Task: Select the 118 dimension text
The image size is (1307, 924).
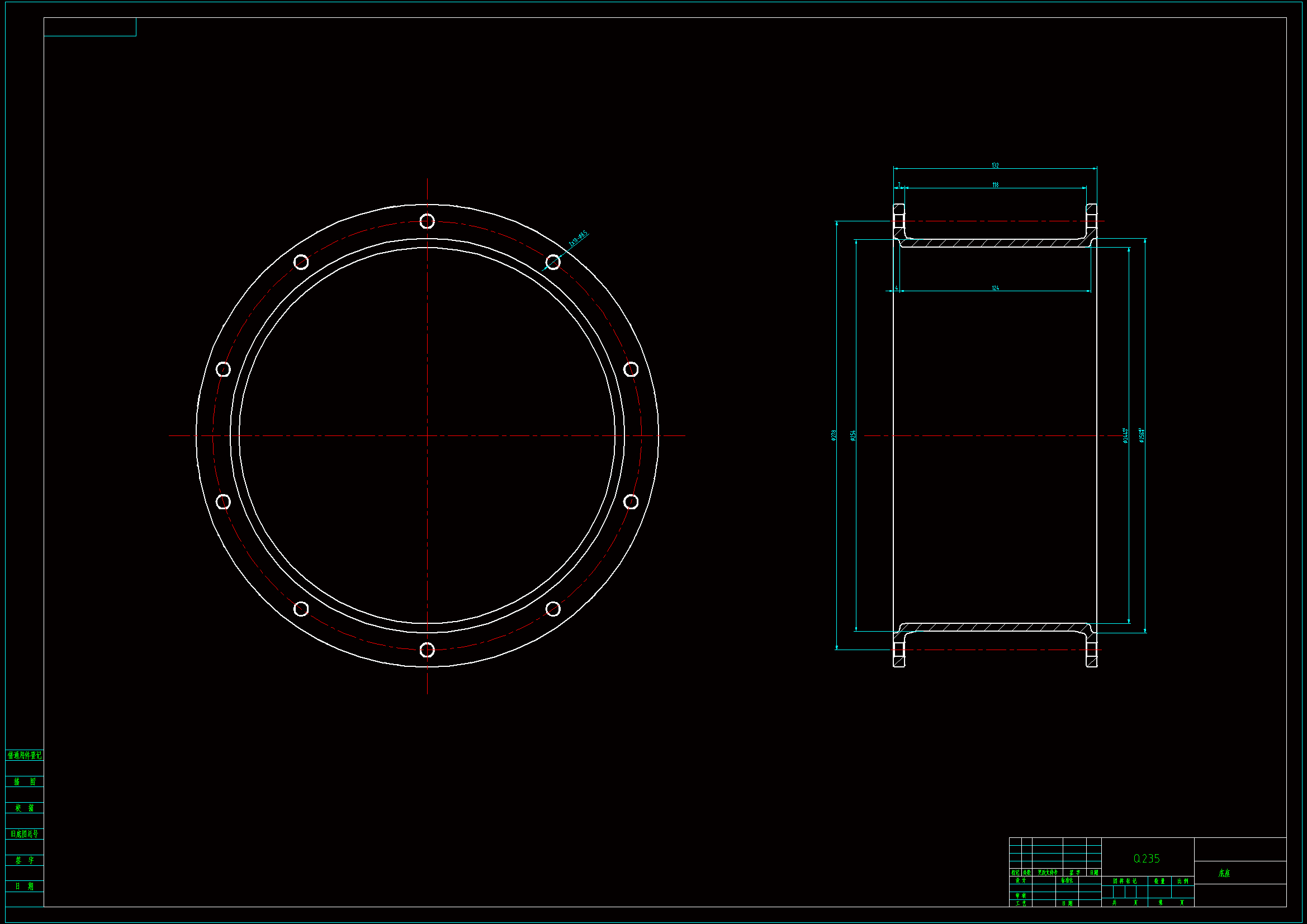Action: (995, 184)
